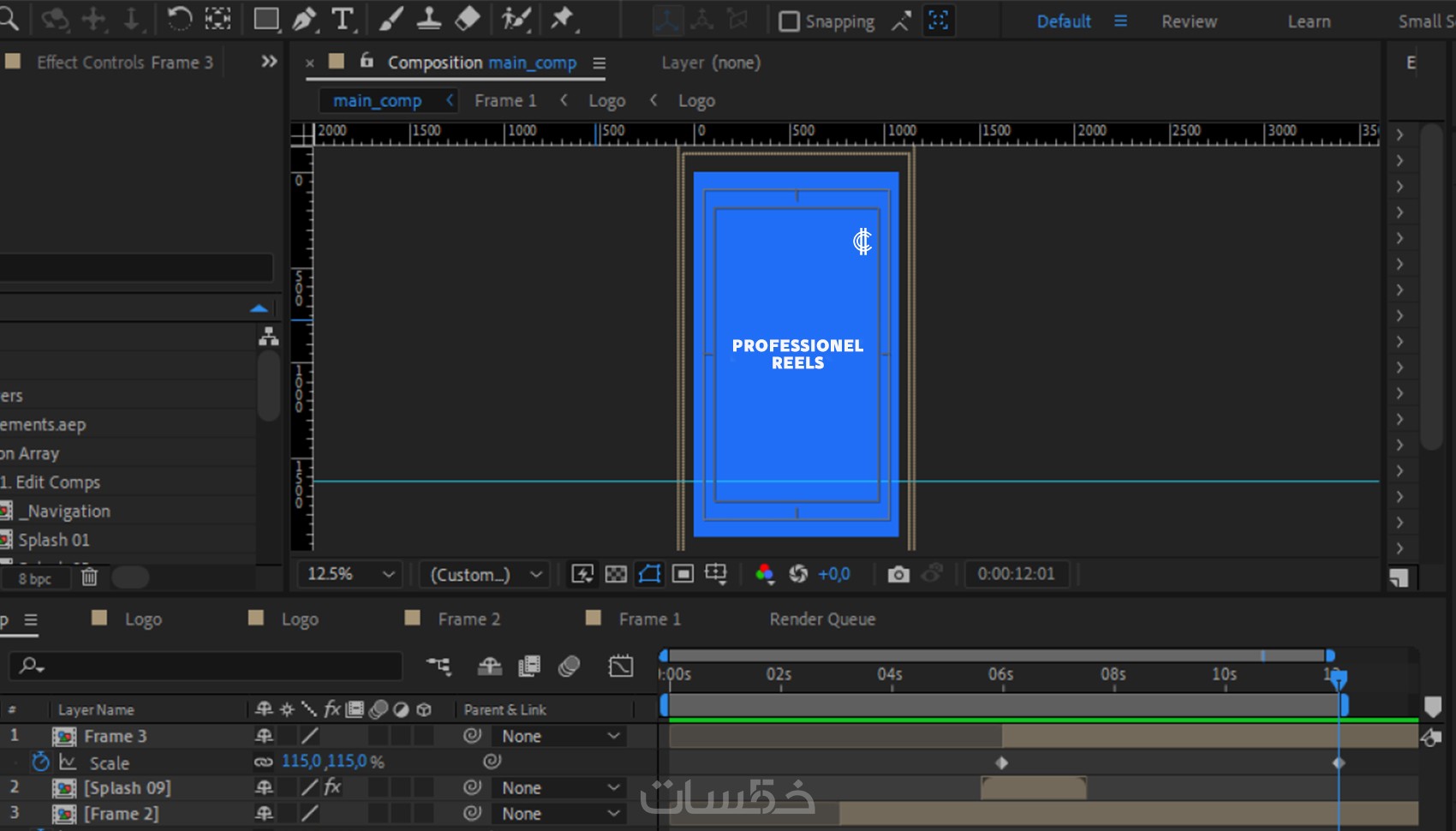Image resolution: width=1456 pixels, height=831 pixels.
Task: Select the Brush tool
Action: pos(391,19)
